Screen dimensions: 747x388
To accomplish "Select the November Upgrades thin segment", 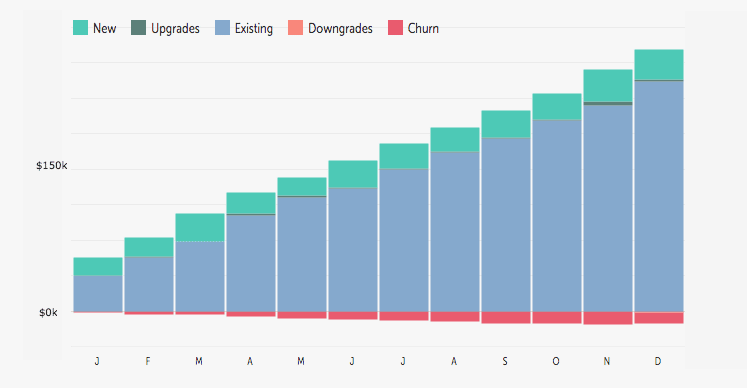I will coord(608,103).
